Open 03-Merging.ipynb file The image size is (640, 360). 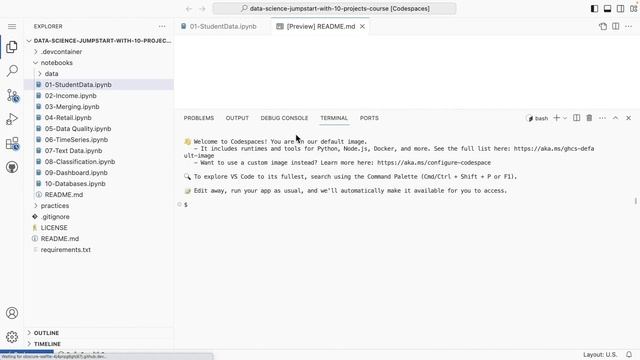click(x=99, y=107)
